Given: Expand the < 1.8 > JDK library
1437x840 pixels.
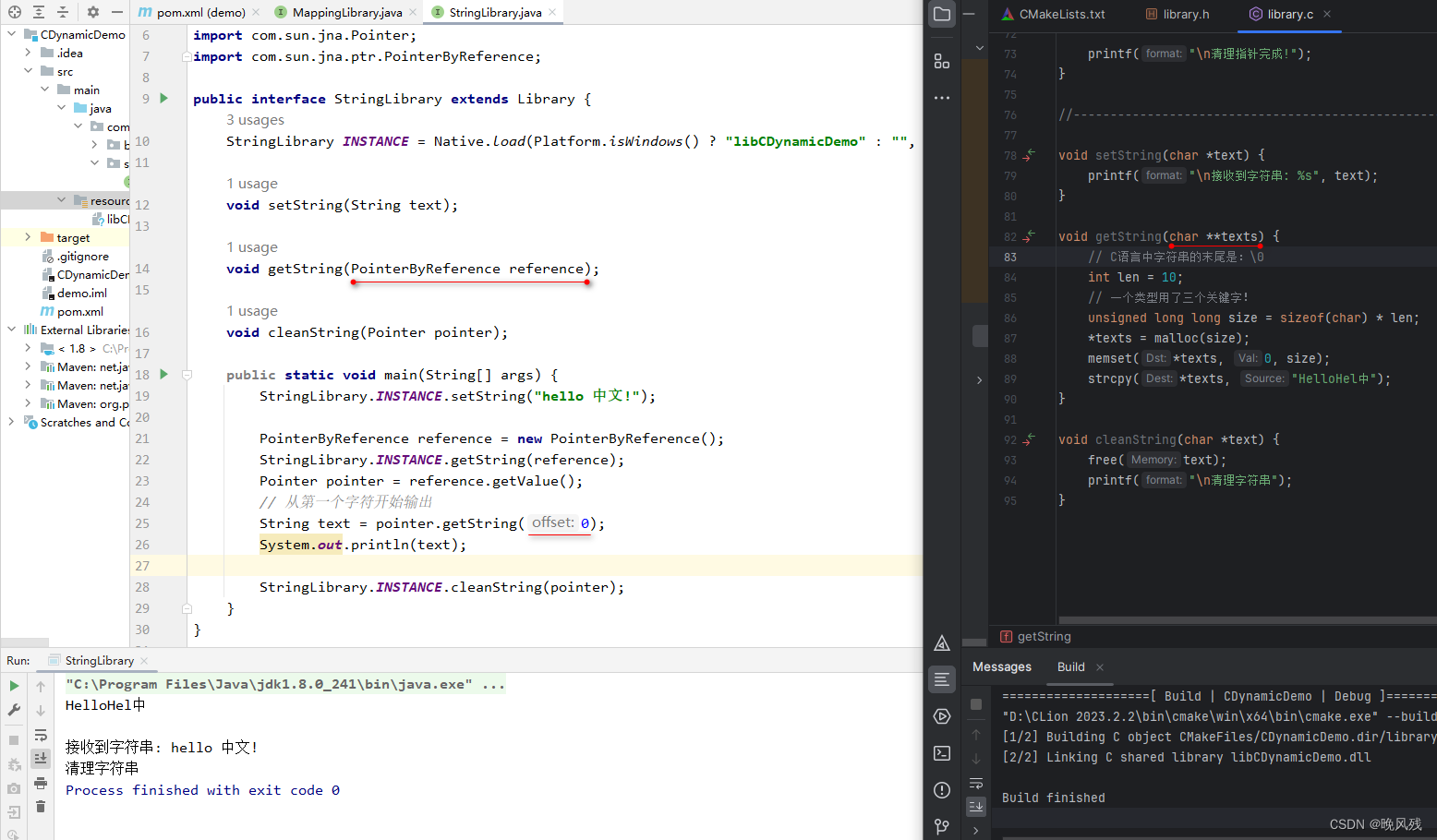Looking at the screenshot, I should pos(28,348).
